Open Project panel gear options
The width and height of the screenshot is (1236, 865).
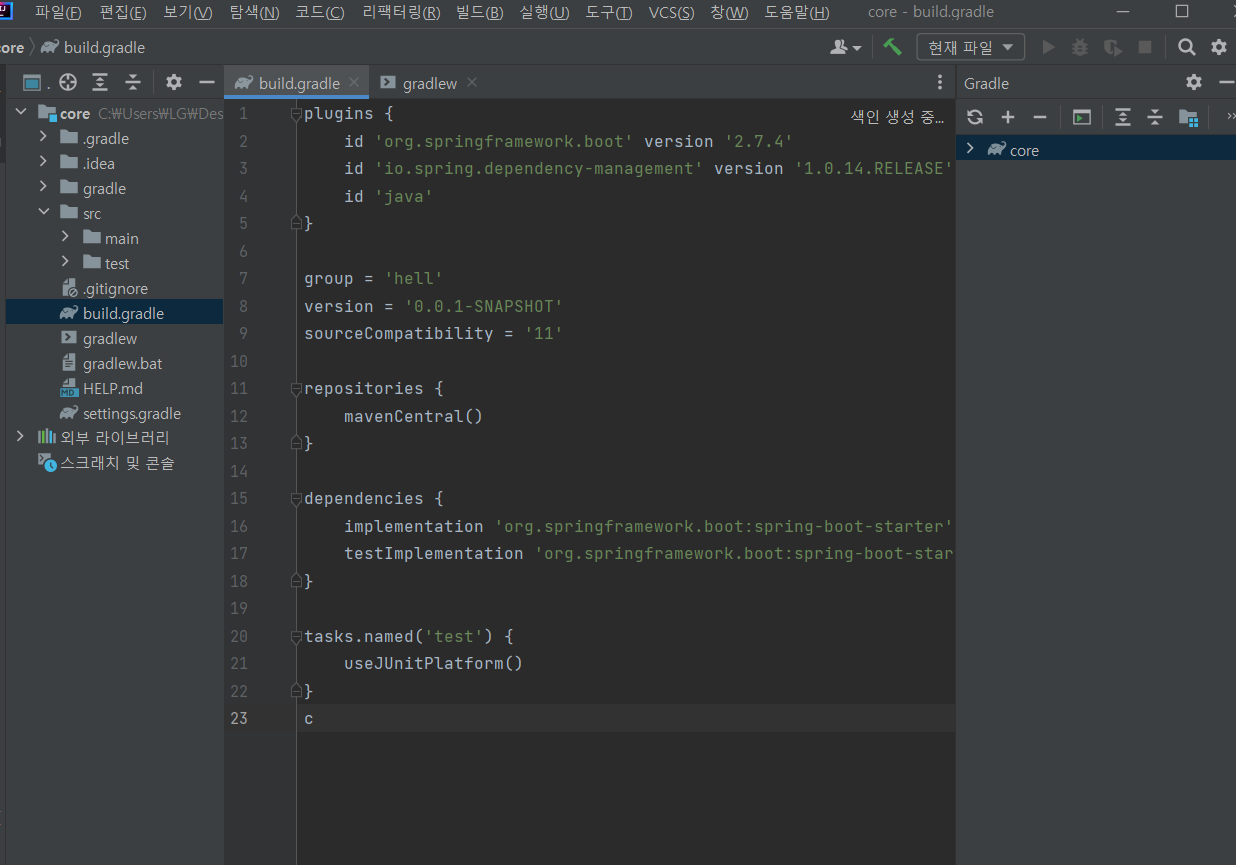174,83
